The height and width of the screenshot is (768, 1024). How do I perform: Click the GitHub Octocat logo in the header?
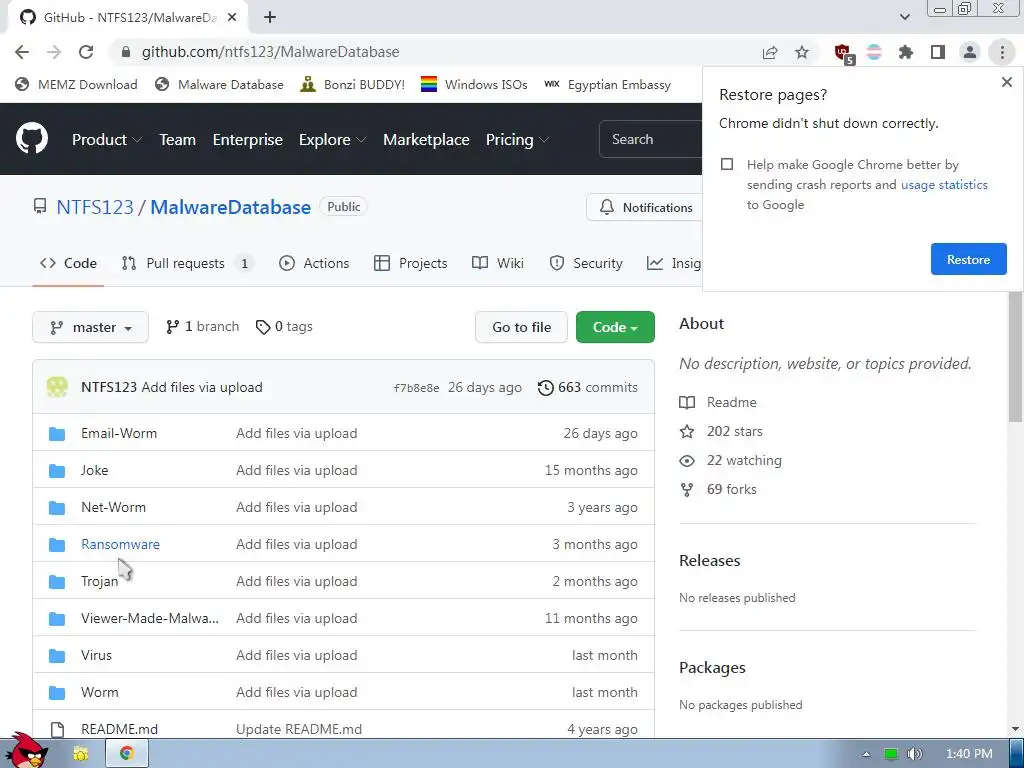coord(32,138)
